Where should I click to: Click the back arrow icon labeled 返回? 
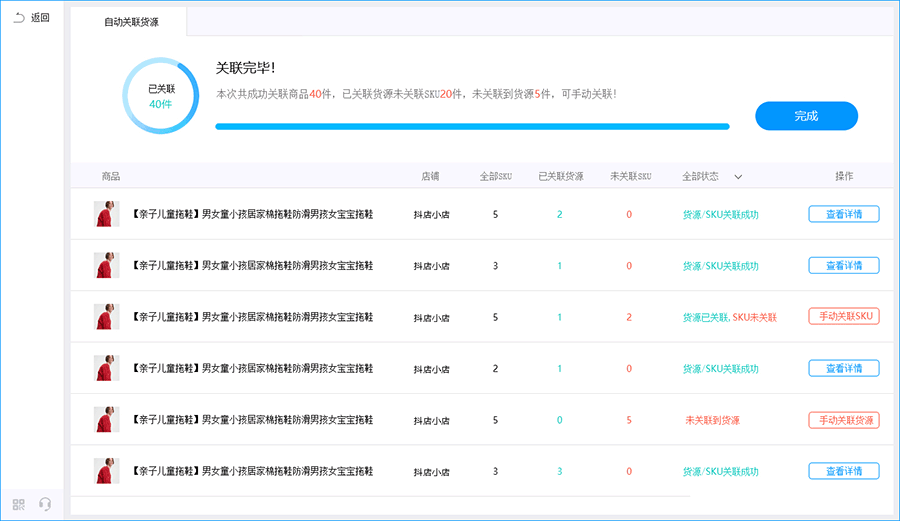19,17
